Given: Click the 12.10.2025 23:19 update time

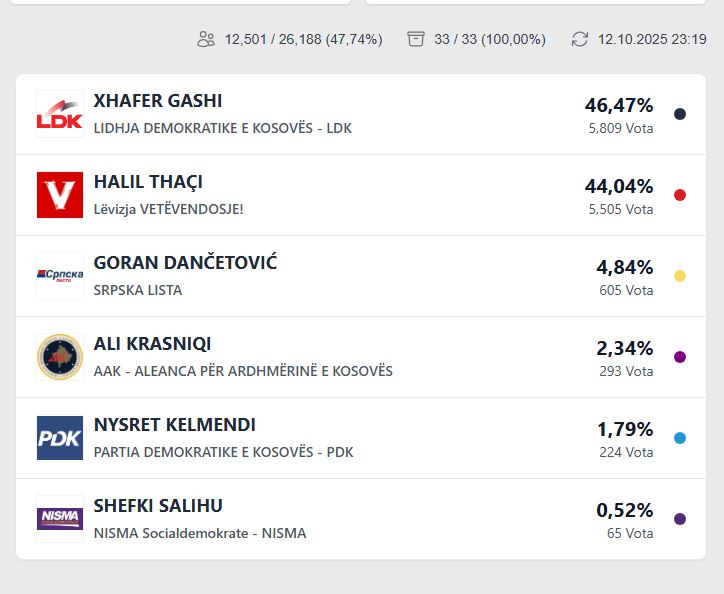Looking at the screenshot, I should click(x=652, y=39).
